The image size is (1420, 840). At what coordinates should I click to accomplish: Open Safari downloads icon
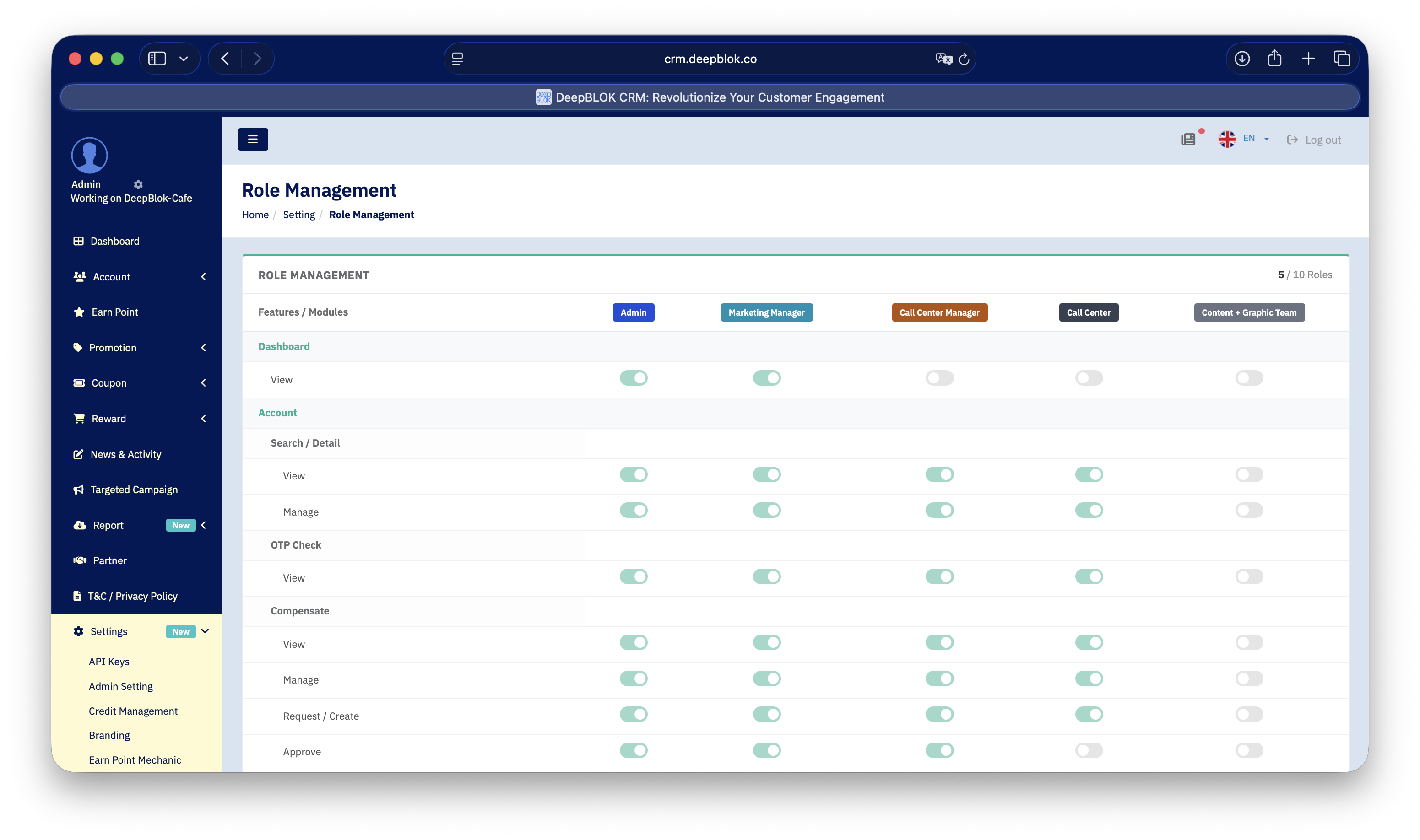click(x=1241, y=58)
